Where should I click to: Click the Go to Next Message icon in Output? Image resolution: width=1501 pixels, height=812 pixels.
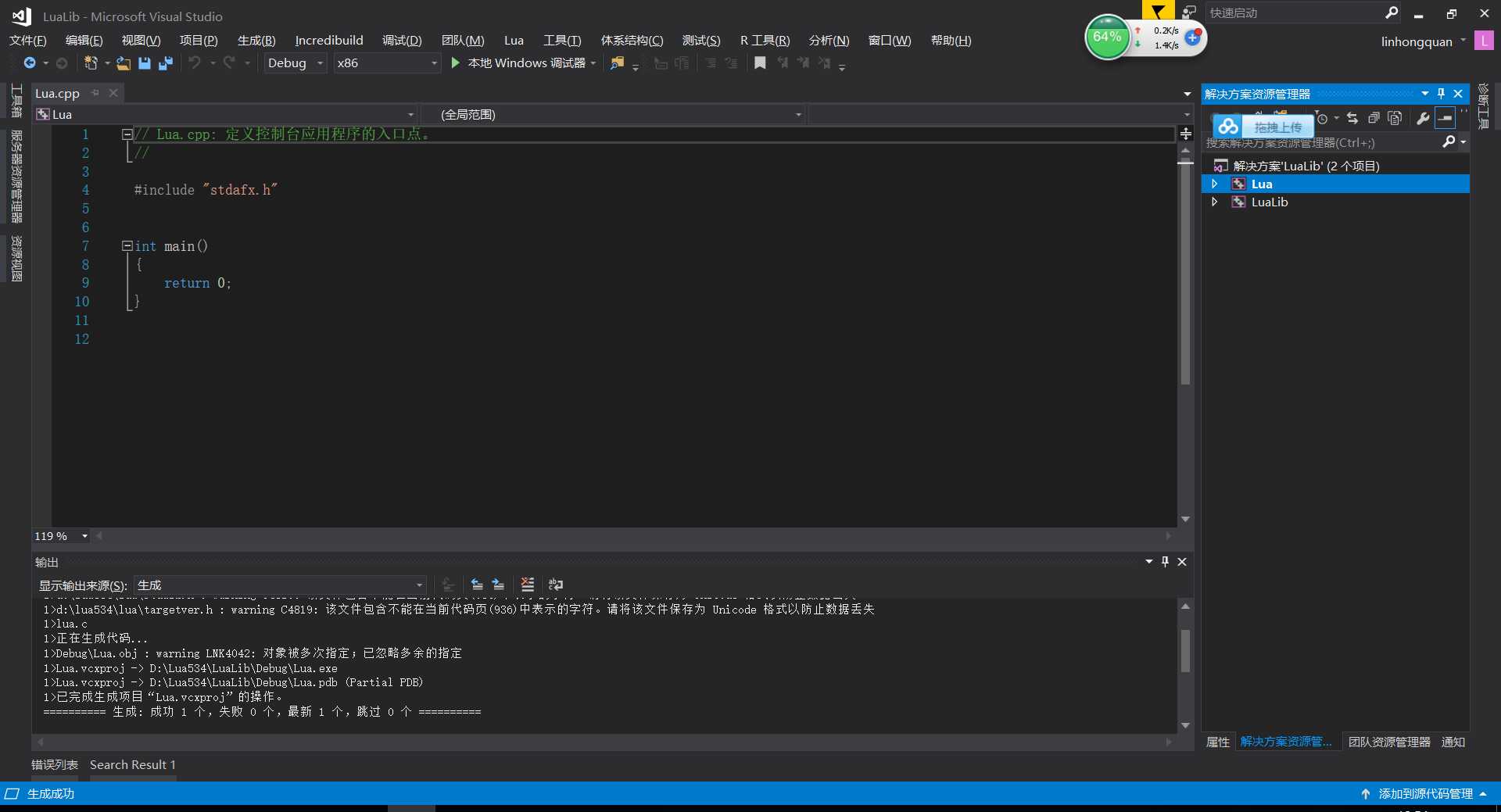(498, 585)
